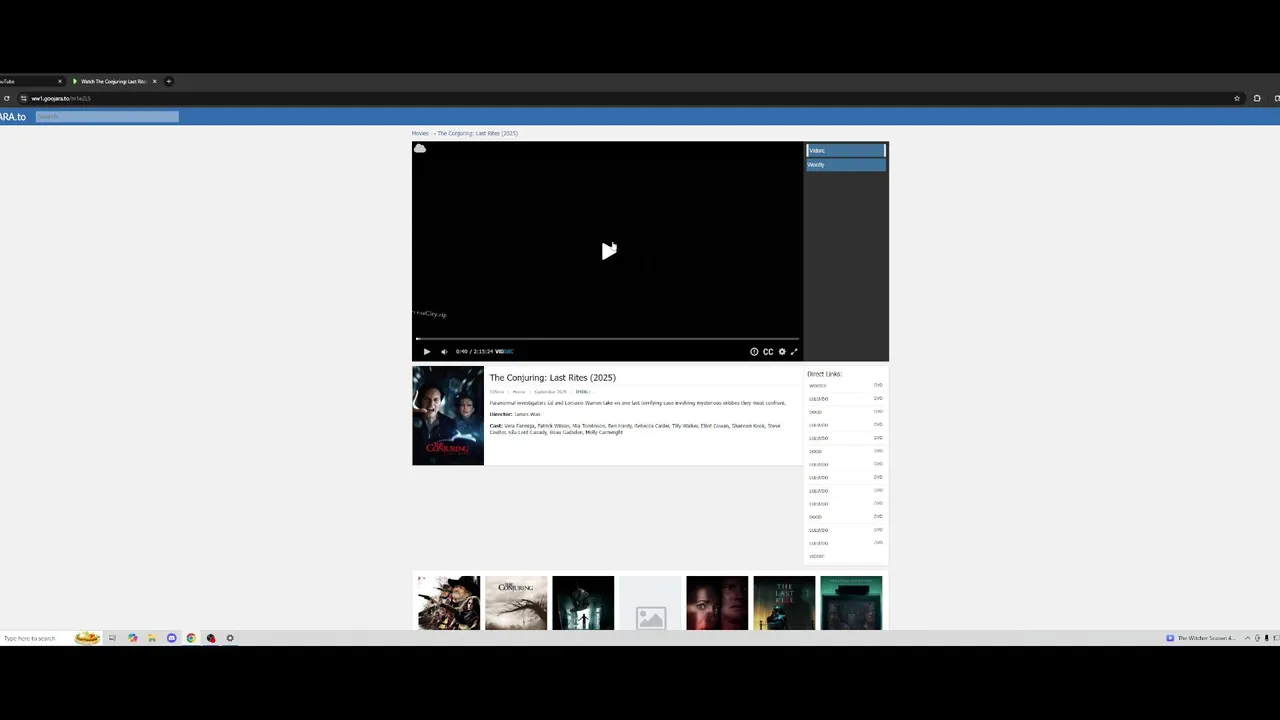This screenshot has width=1280, height=720.
Task: Click the Conjuring movie poster beside the title
Action: pyautogui.click(x=448, y=416)
